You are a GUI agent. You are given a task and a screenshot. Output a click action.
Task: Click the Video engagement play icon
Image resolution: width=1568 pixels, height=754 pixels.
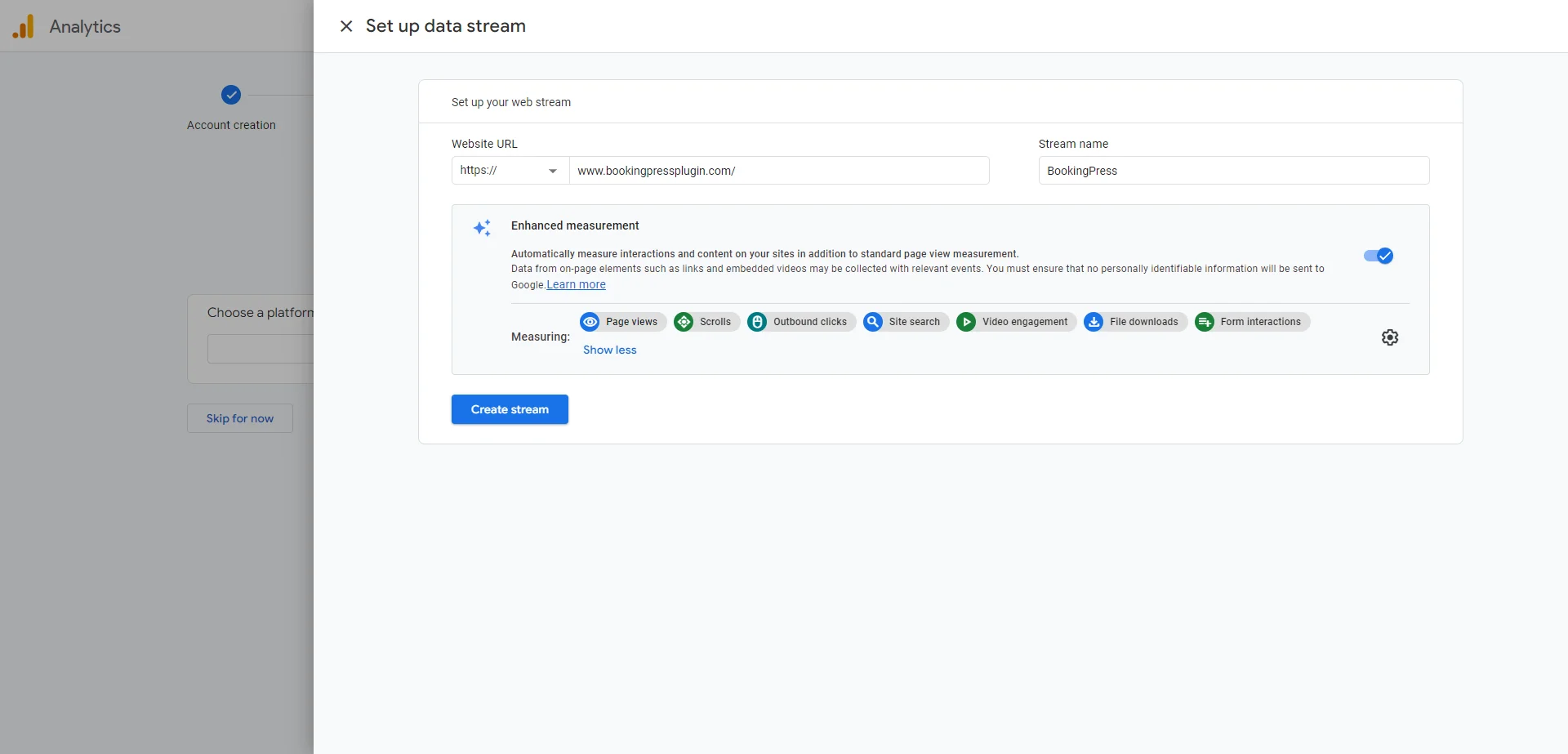pos(966,322)
